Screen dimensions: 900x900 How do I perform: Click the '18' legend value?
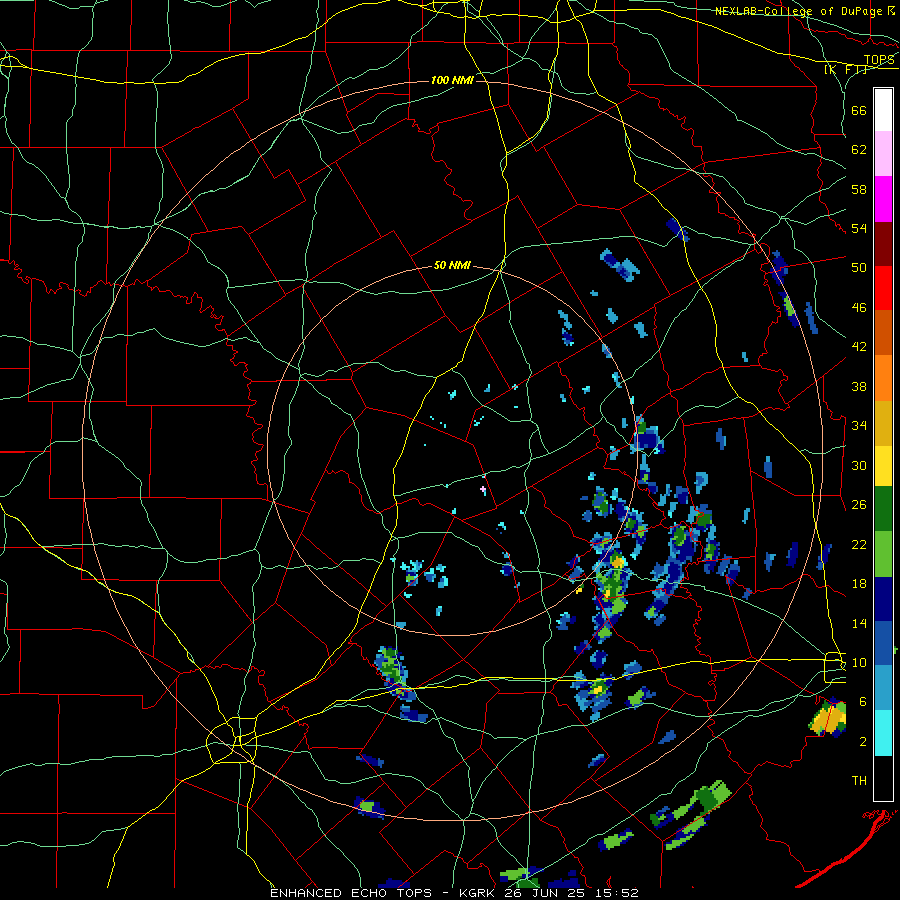[x=859, y=584]
